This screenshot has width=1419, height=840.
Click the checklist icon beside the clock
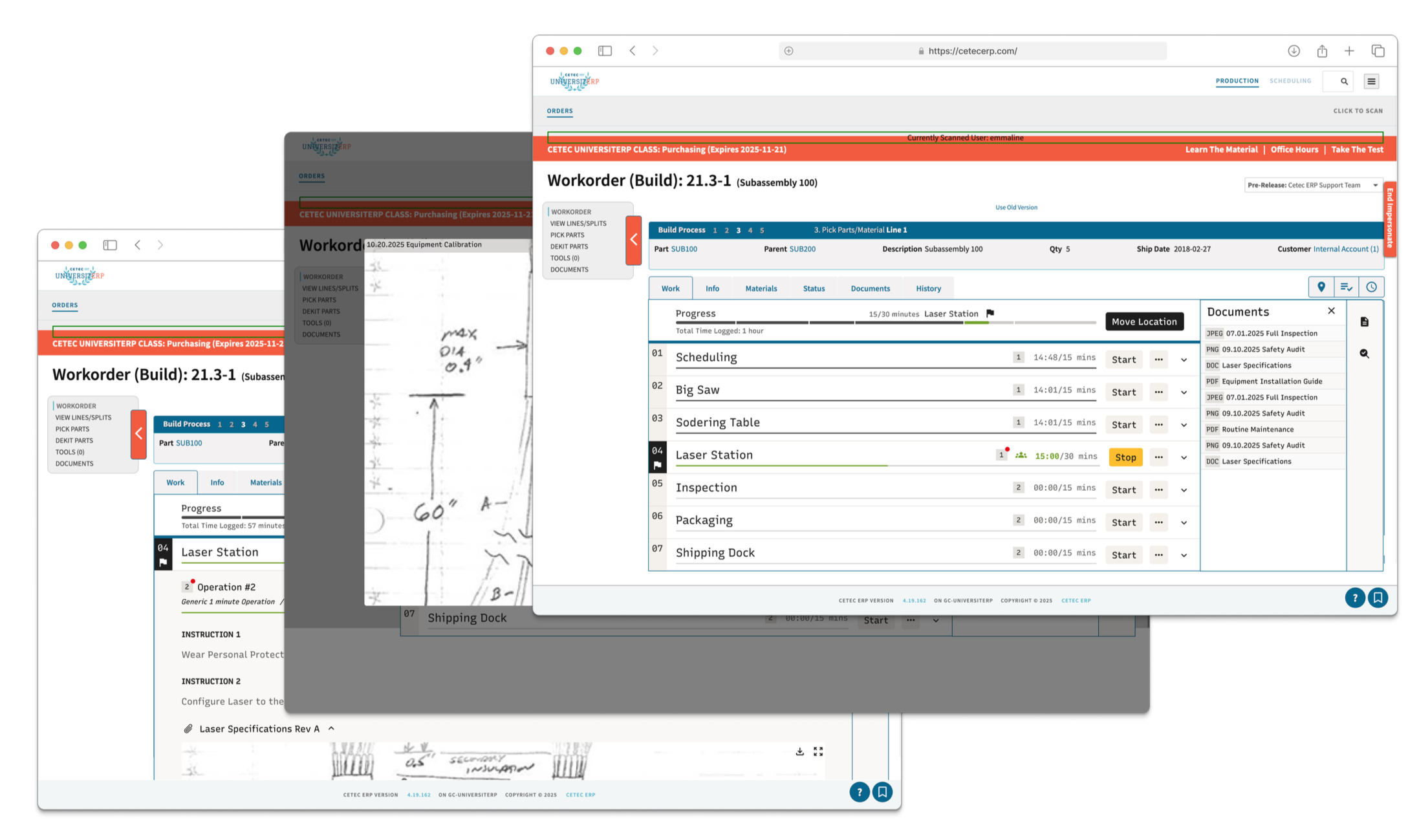tap(1346, 287)
